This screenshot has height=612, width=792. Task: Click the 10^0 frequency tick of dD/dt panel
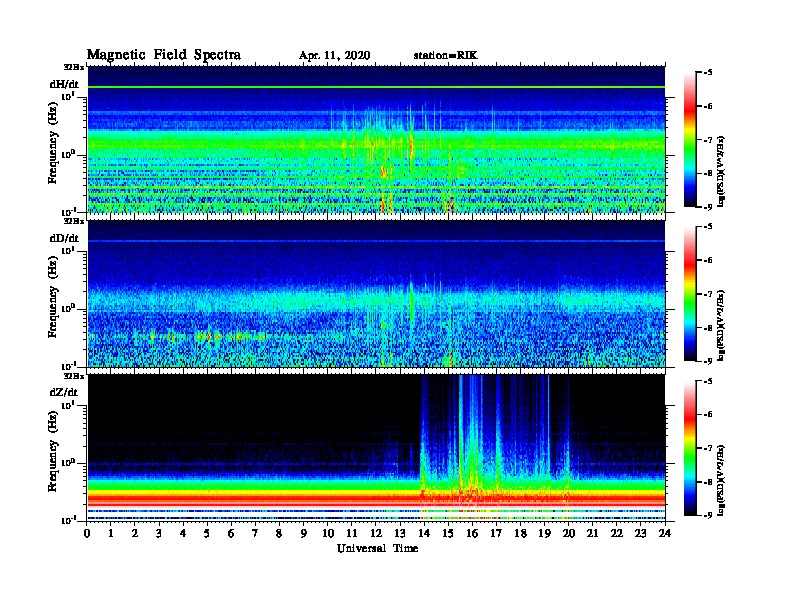(x=68, y=308)
